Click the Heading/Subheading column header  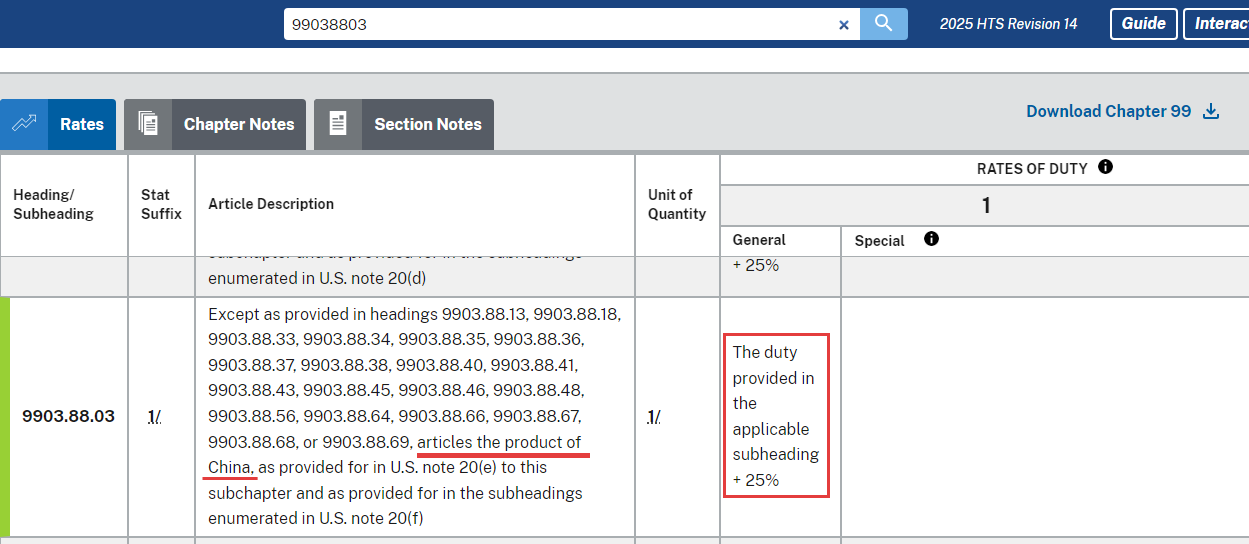(53, 204)
